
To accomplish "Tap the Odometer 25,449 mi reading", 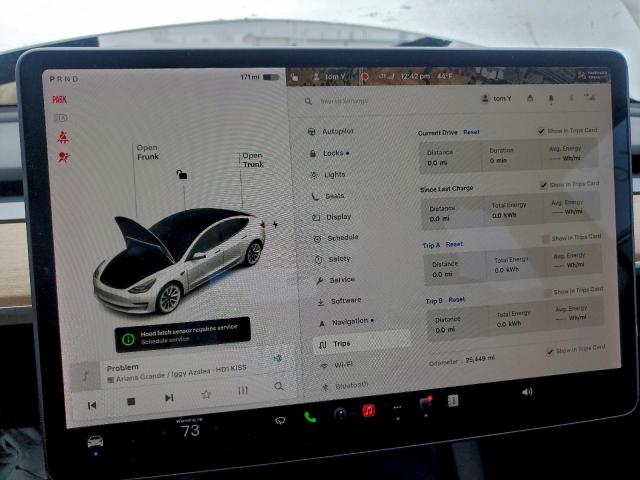I will pyautogui.click(x=462, y=360).
